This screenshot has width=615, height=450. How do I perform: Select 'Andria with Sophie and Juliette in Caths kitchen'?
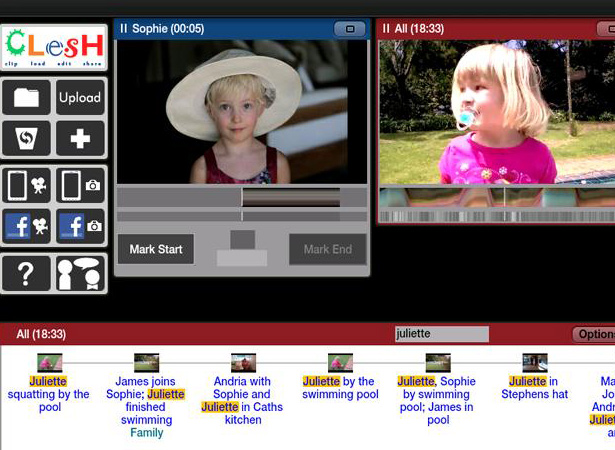click(x=242, y=400)
